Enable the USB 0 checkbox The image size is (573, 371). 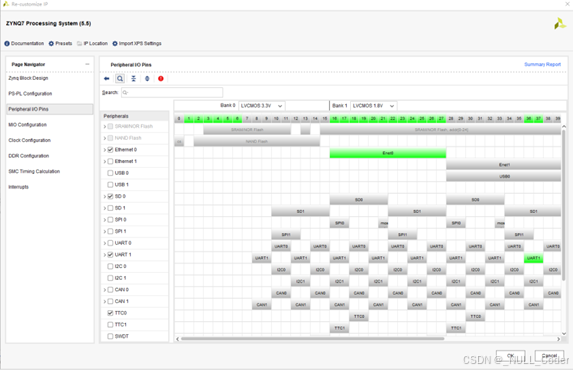[110, 173]
